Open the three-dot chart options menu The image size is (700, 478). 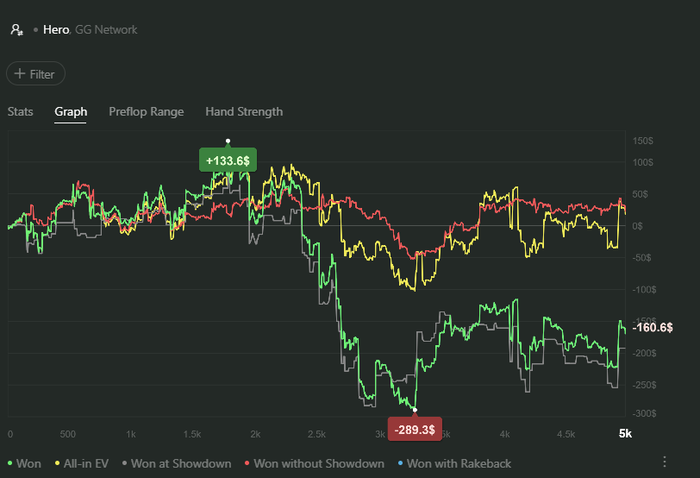click(665, 462)
